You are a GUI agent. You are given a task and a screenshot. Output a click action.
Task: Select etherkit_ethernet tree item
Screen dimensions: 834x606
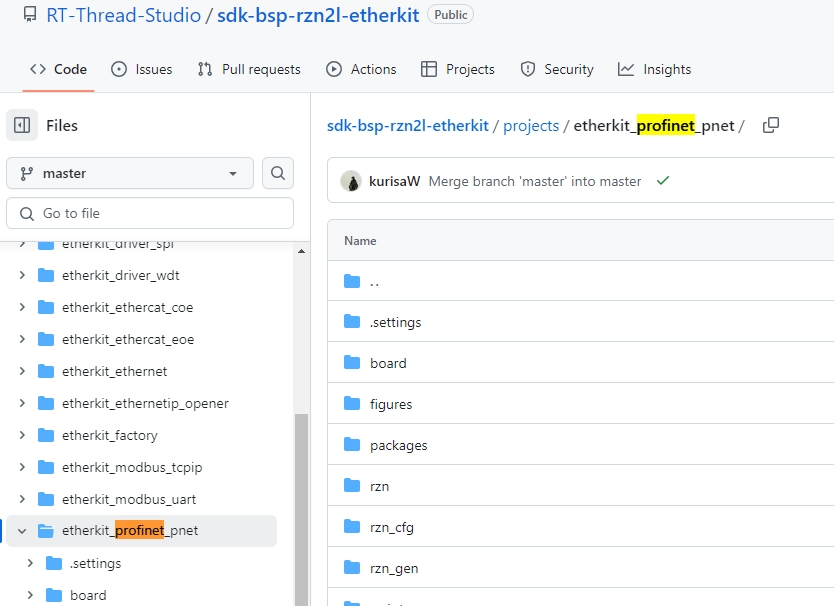[114, 371]
